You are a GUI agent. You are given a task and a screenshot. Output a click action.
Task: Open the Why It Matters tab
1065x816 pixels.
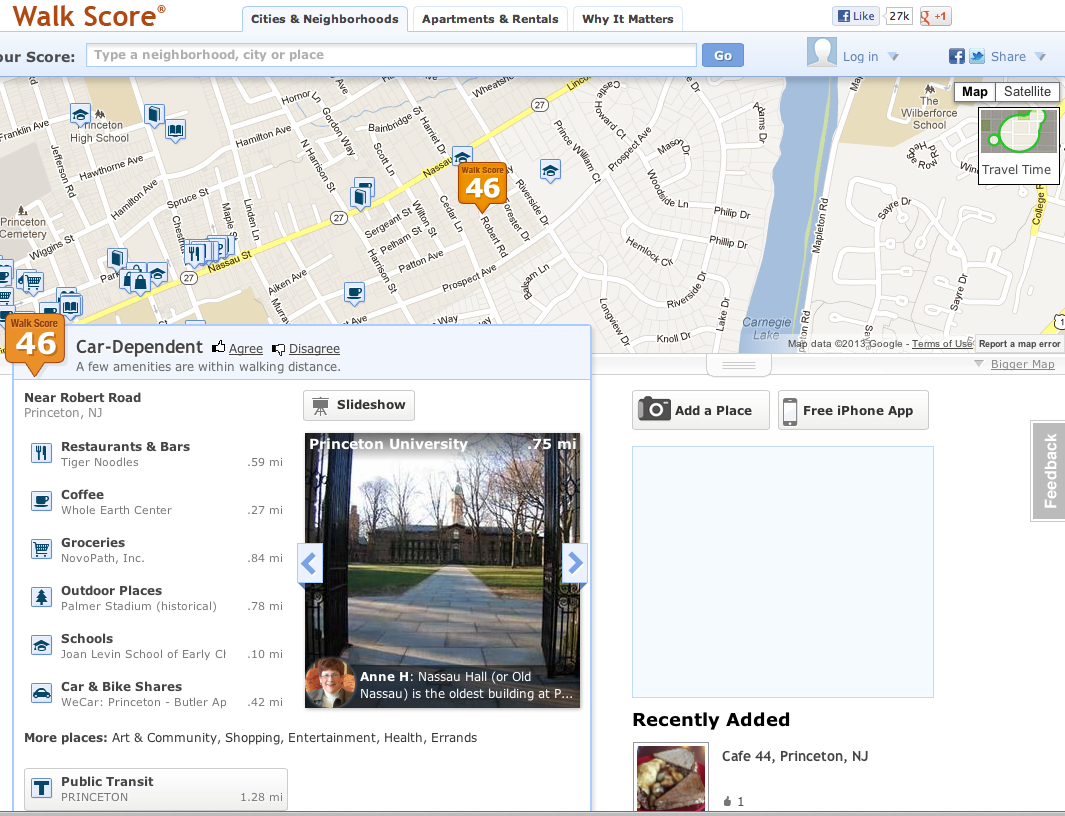point(628,19)
